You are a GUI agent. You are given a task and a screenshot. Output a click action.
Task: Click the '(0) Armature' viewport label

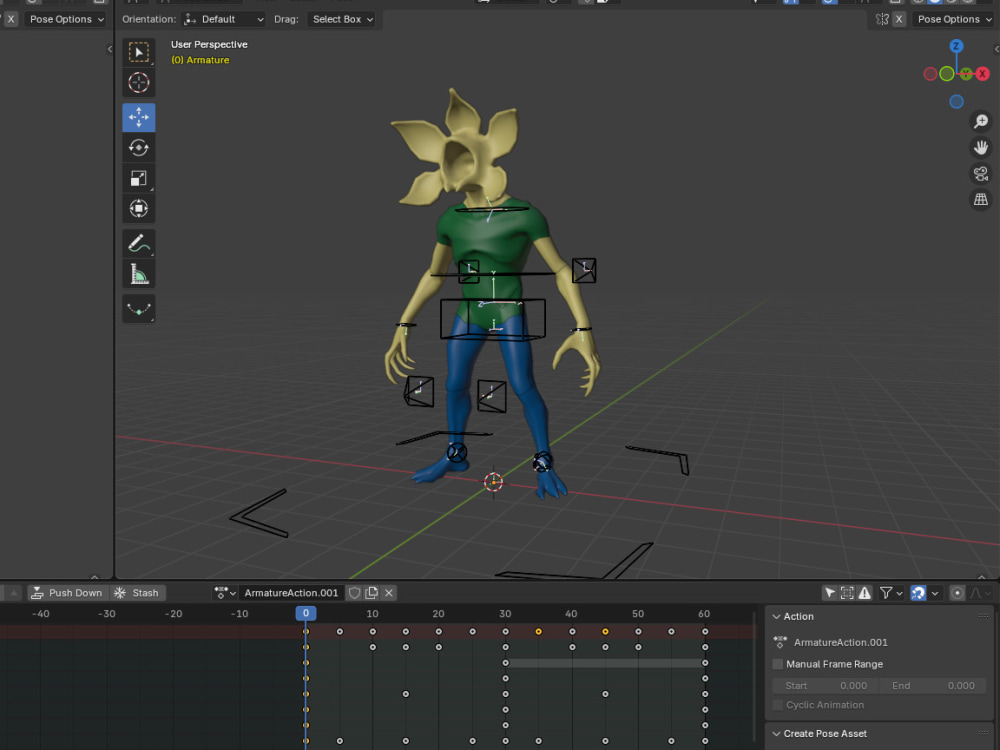(200, 60)
